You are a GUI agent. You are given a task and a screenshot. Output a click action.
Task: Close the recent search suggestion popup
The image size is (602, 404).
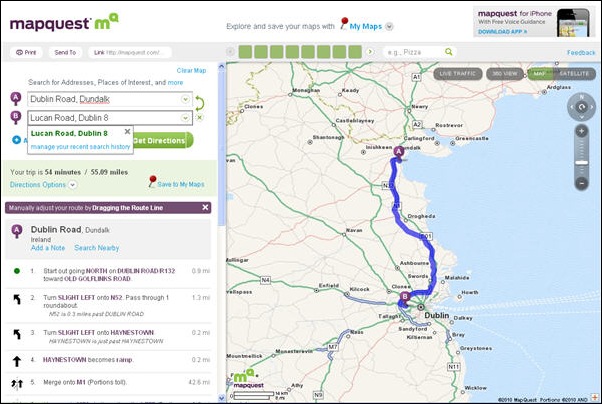pyautogui.click(x=127, y=131)
